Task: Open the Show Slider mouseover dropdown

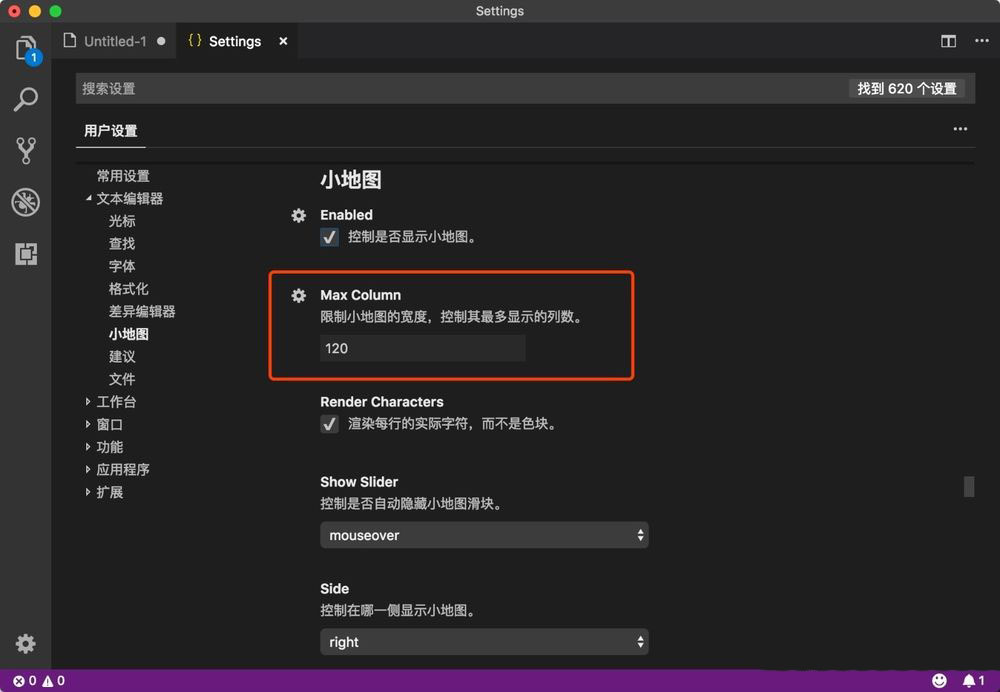Action: [x=484, y=535]
